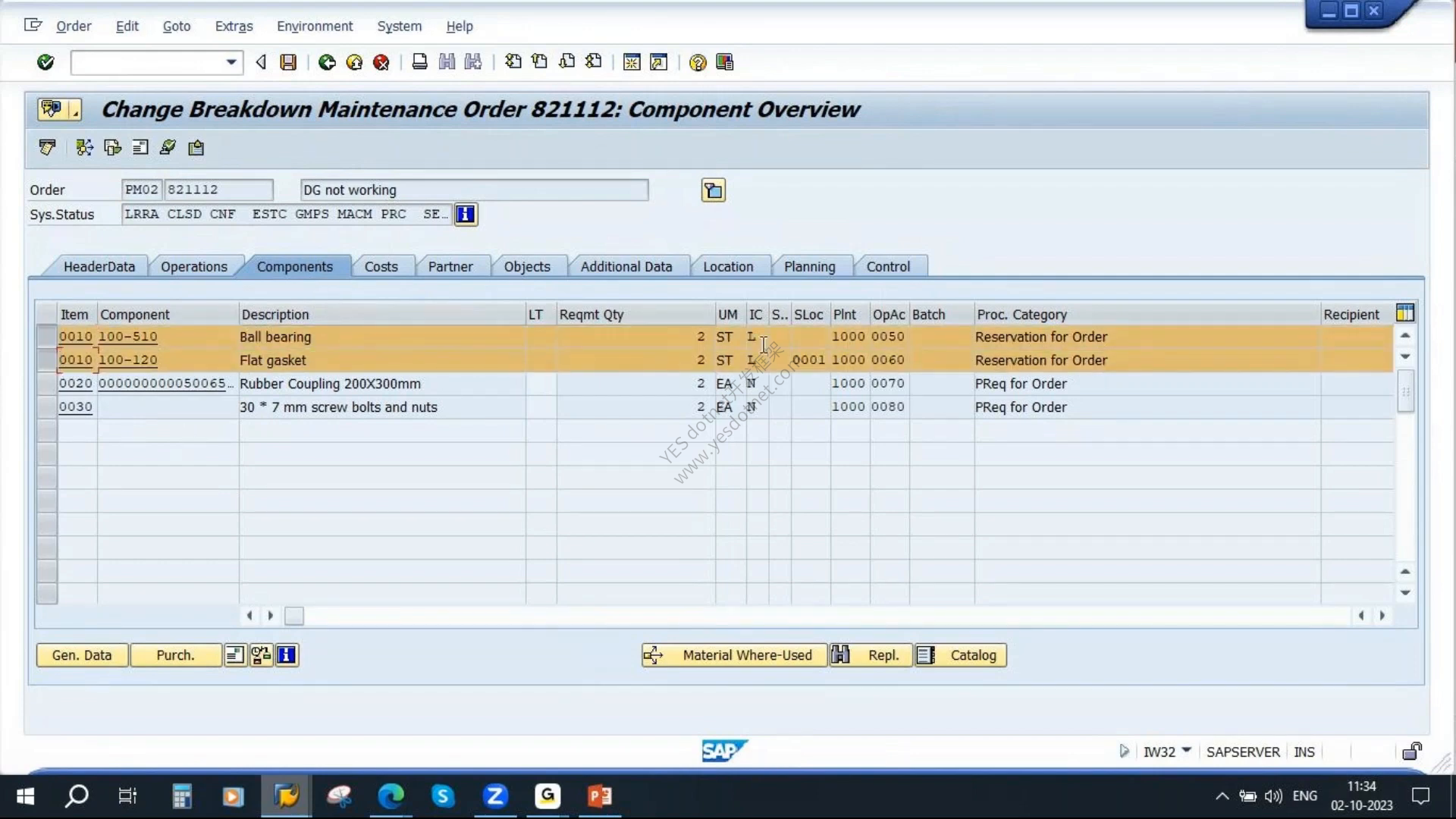Open the Edit menu
This screenshot has width=1456, height=819.
(x=127, y=26)
